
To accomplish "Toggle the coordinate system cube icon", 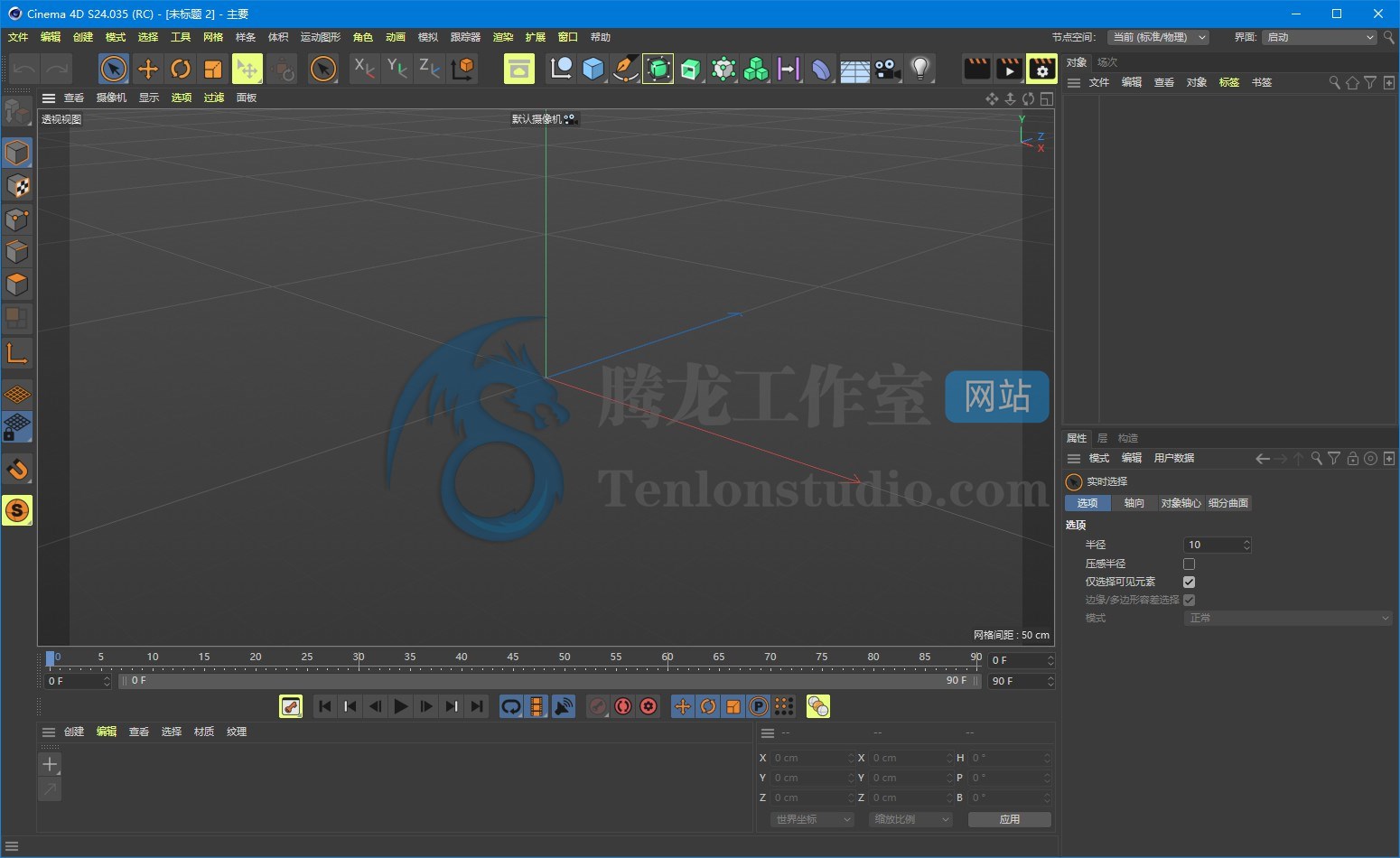I will [462, 69].
